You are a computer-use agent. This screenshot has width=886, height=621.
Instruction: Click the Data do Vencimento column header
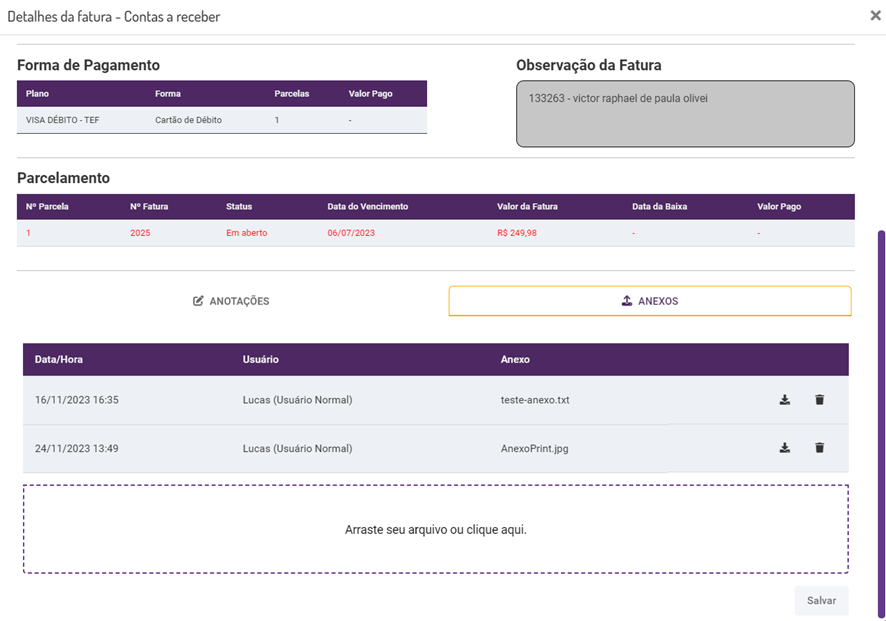click(367, 207)
